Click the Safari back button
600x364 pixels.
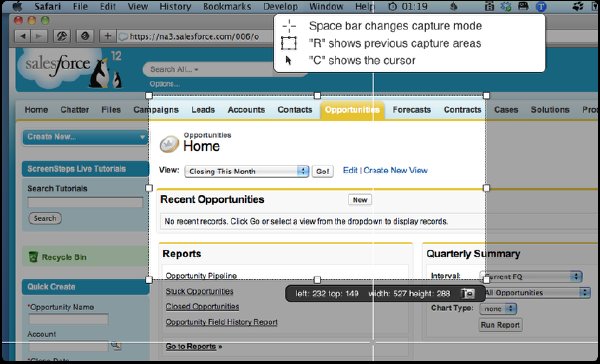(23, 36)
